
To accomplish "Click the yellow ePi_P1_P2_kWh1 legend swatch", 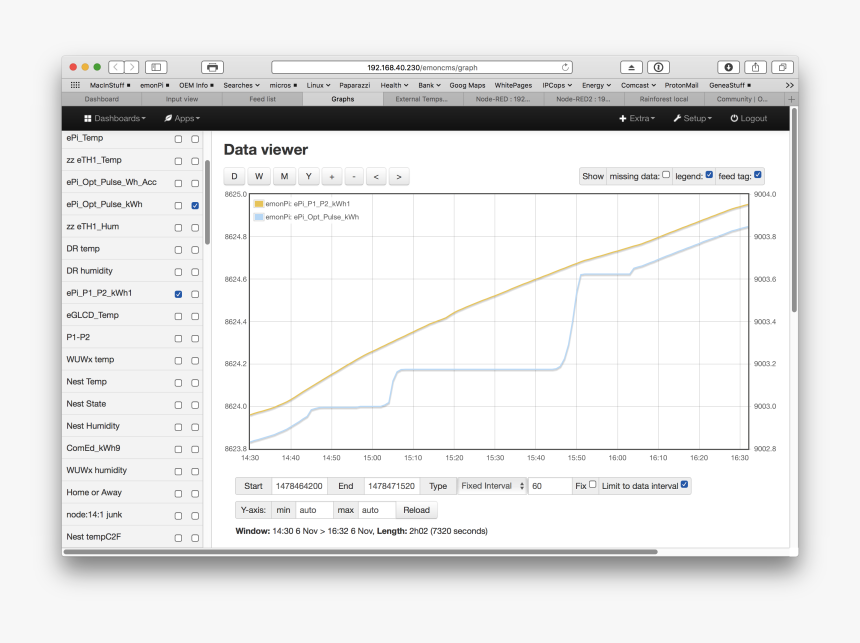I will (259, 204).
